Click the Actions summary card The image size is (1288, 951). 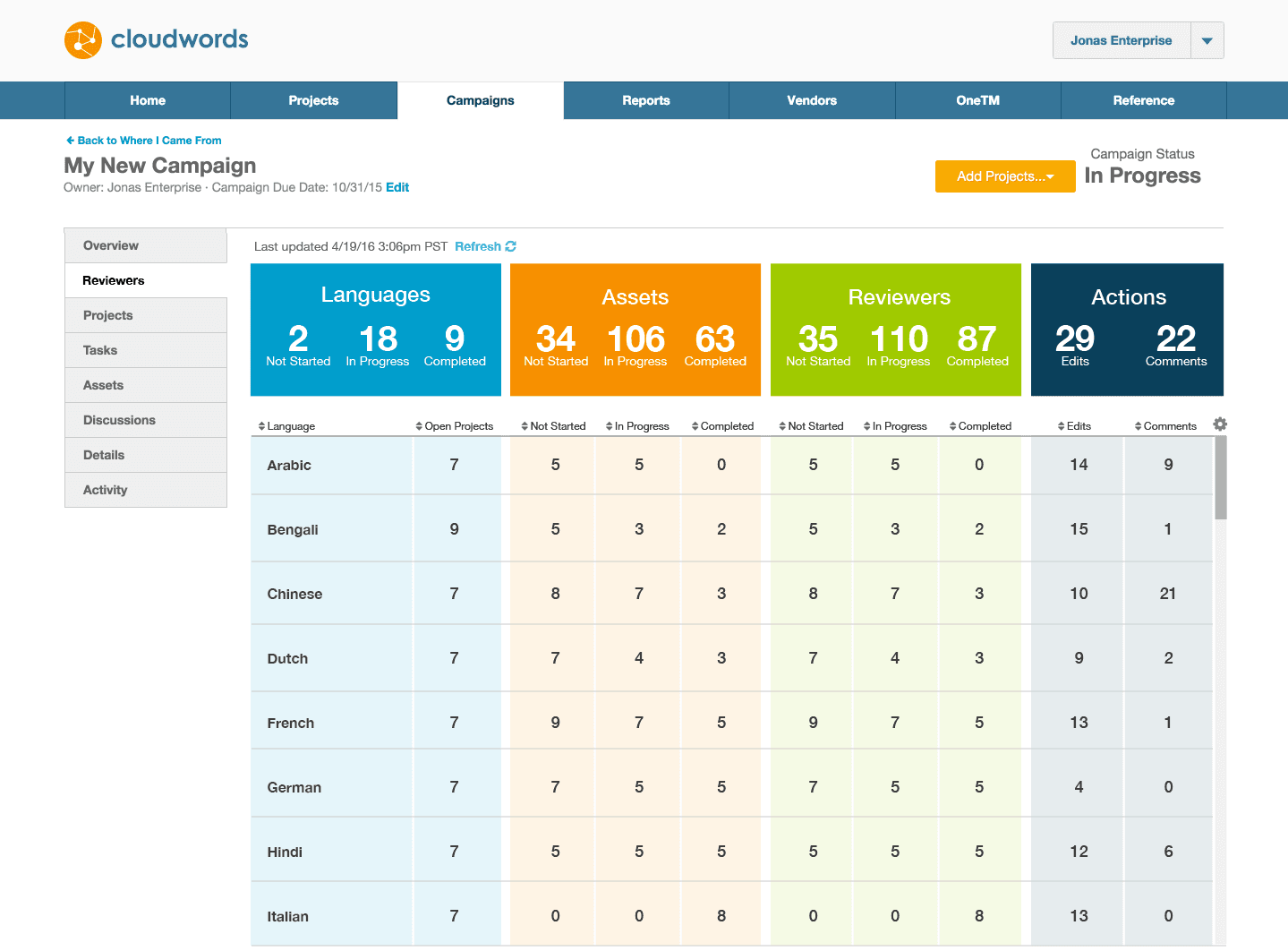point(1128,330)
